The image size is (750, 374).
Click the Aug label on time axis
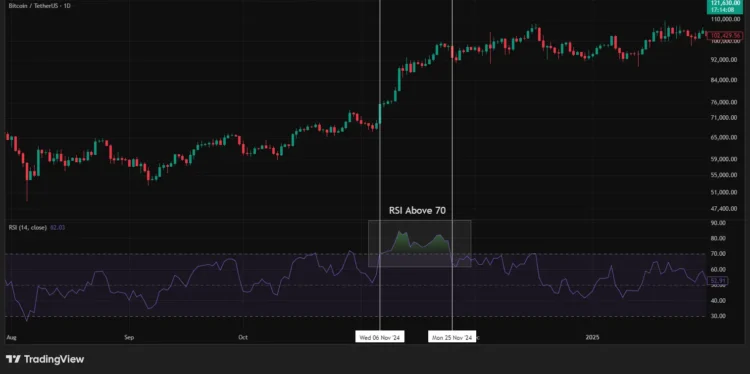click(x=11, y=338)
